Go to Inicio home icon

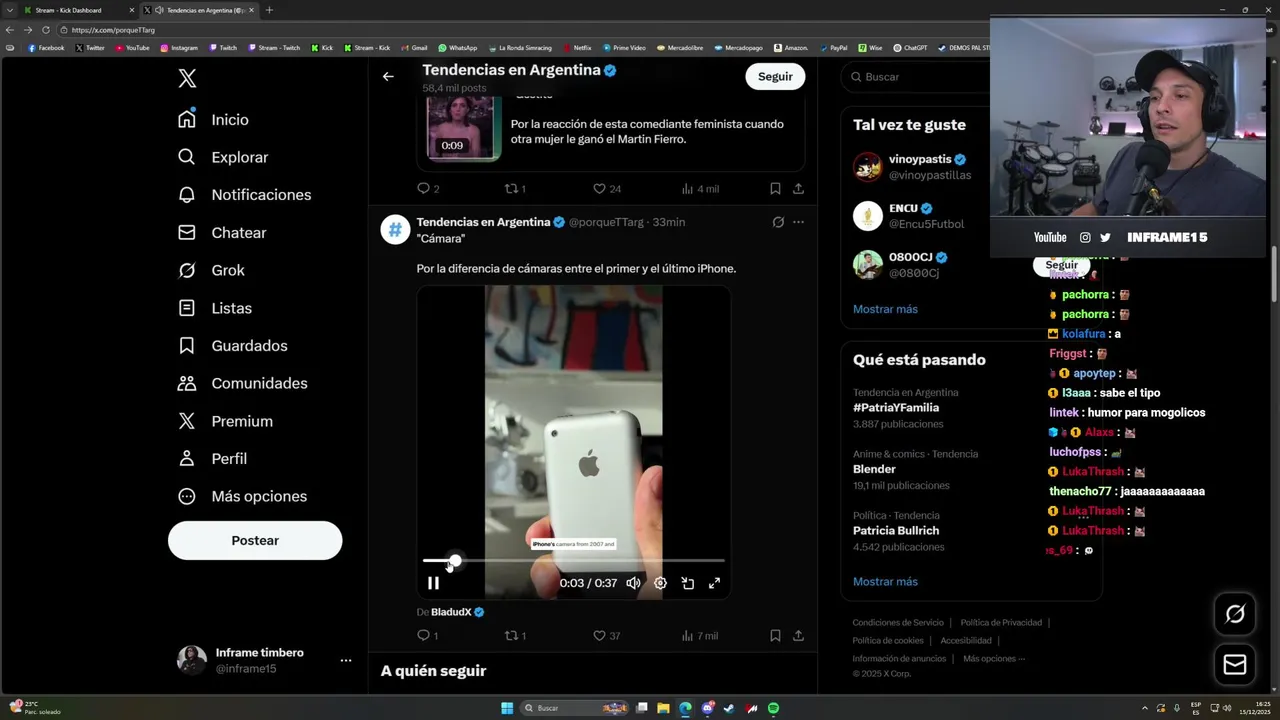(187, 119)
